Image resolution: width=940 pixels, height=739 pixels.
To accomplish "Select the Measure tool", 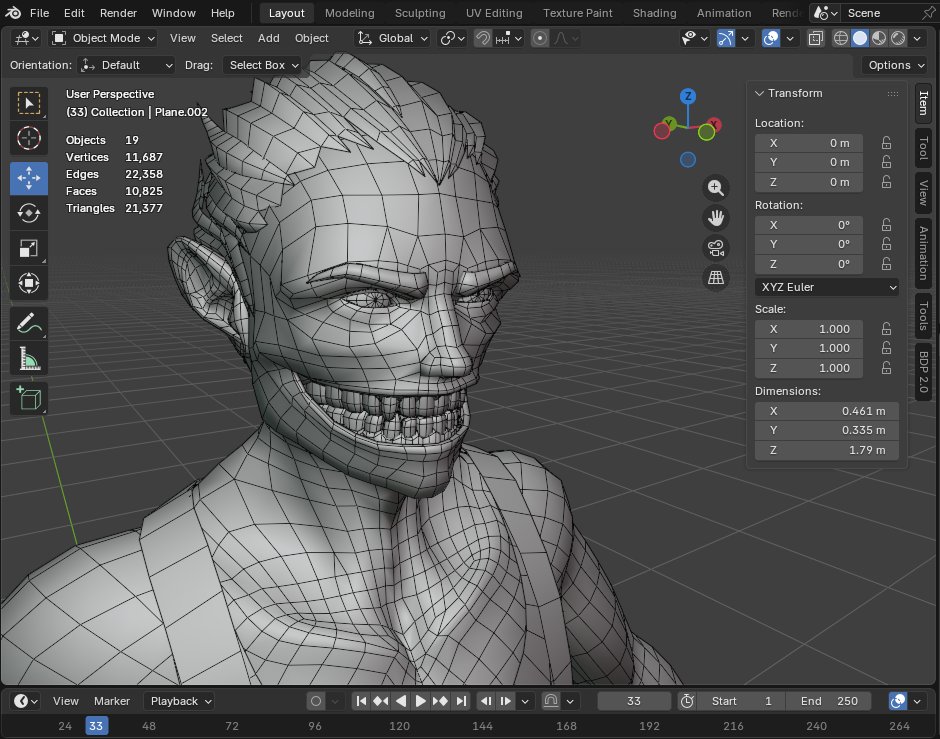I will click(x=29, y=358).
